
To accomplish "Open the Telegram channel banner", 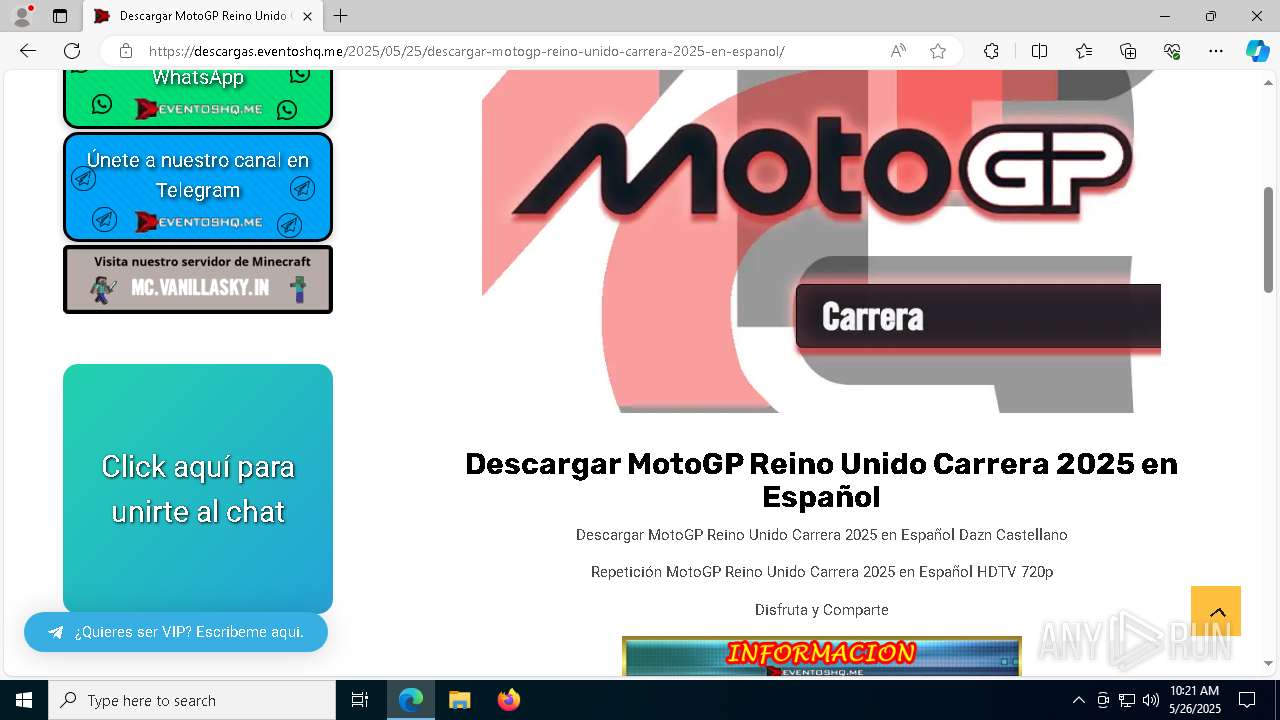I will click(x=198, y=187).
